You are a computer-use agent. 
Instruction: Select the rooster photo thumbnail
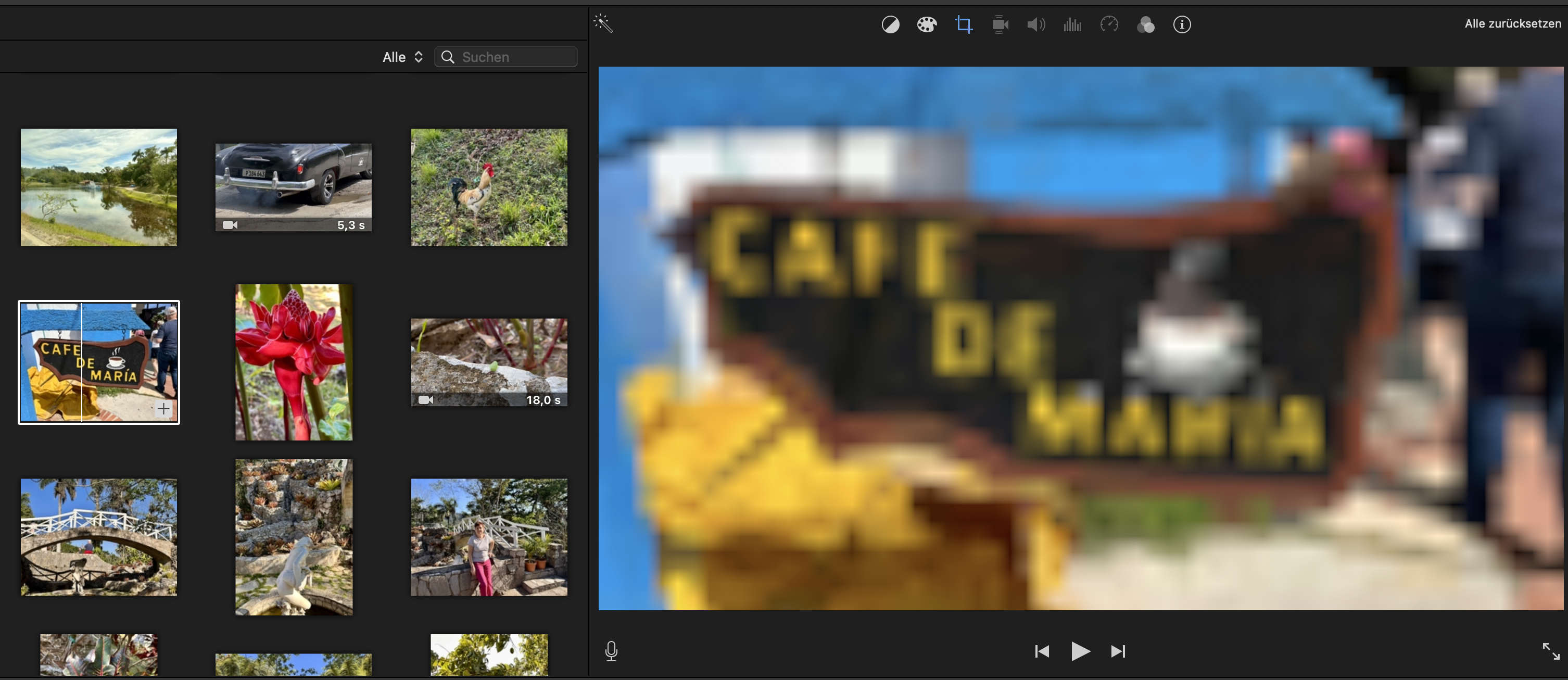(489, 187)
